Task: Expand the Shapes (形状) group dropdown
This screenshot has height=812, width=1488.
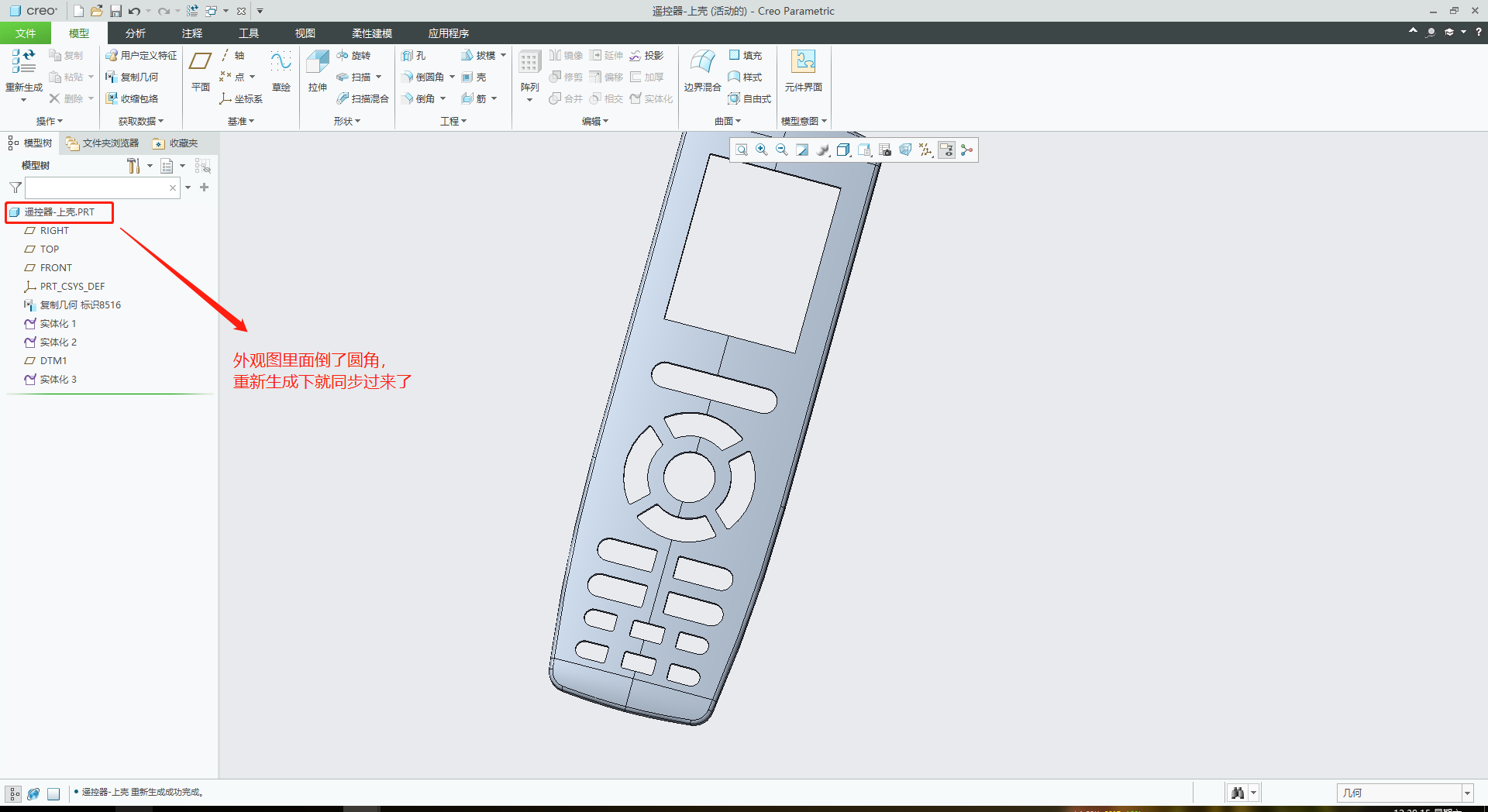Action: [347, 121]
